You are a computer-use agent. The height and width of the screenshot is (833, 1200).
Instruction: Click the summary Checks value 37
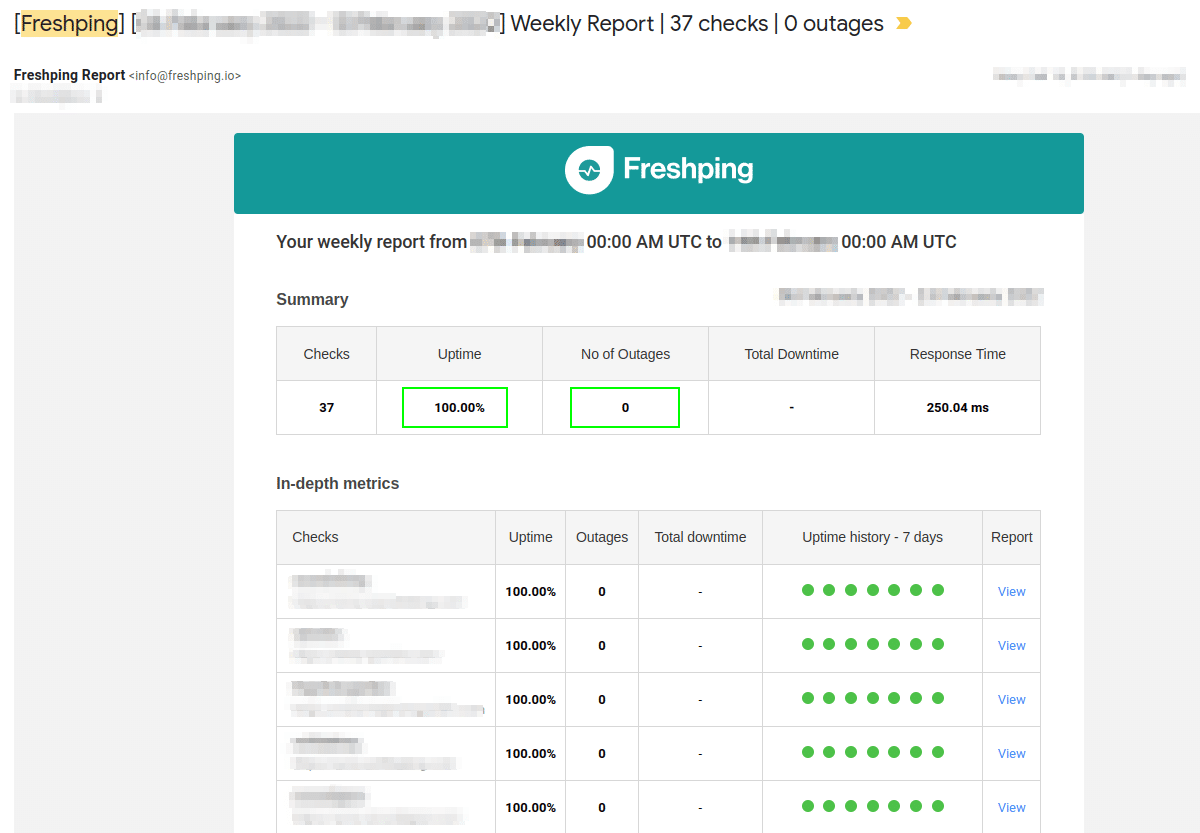(326, 408)
